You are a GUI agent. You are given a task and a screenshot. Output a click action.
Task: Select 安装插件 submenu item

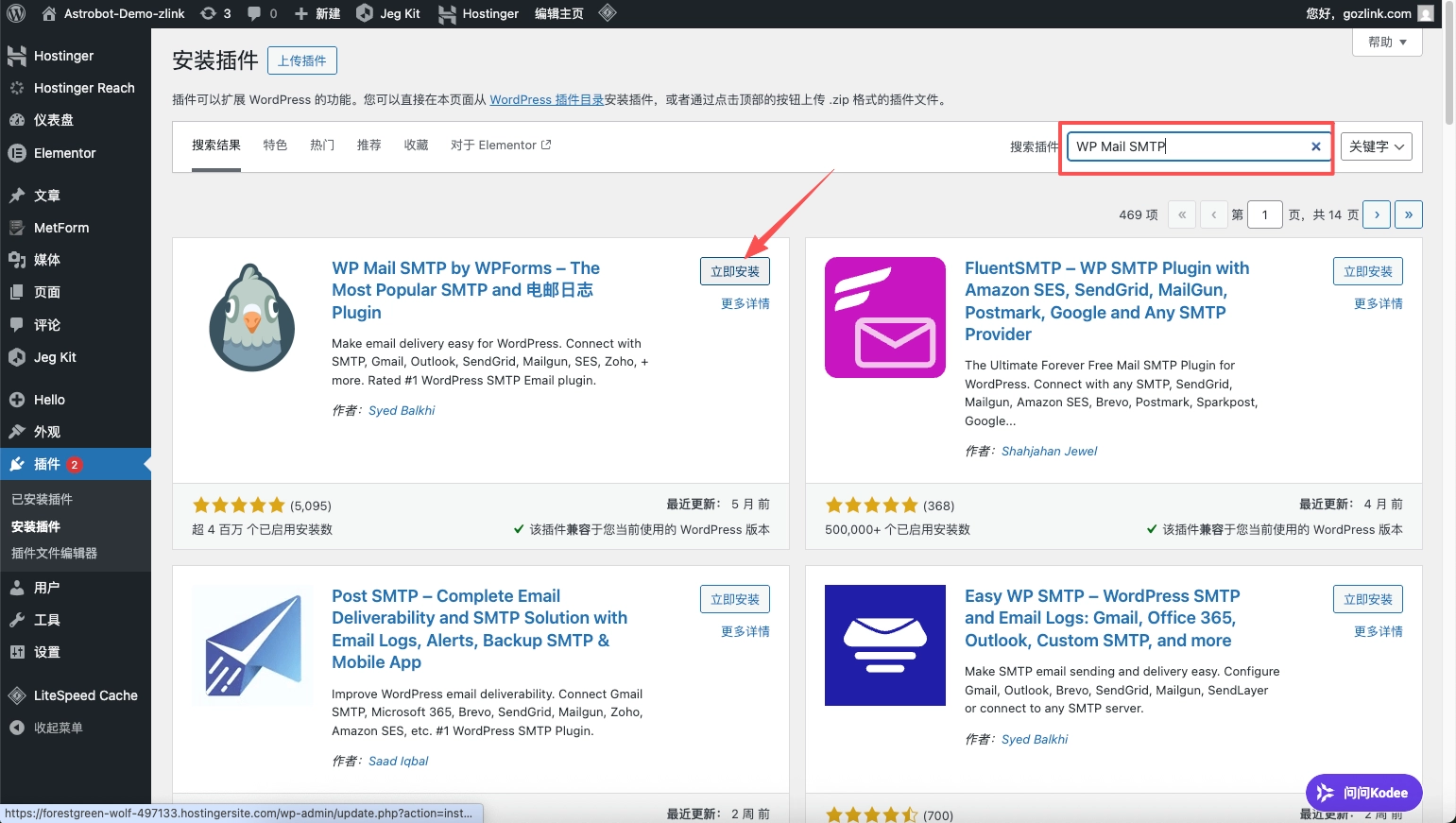click(x=36, y=526)
